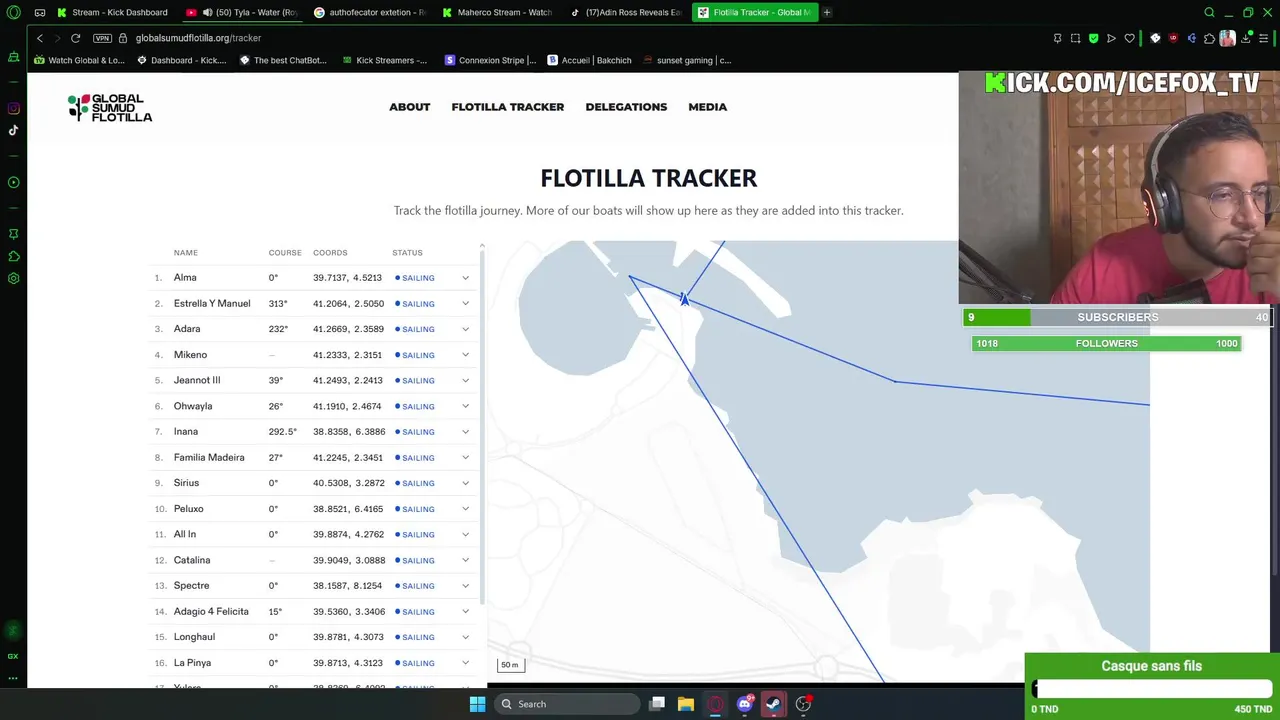Click the address bar URL field
This screenshot has height=720, width=1280.
(x=198, y=38)
